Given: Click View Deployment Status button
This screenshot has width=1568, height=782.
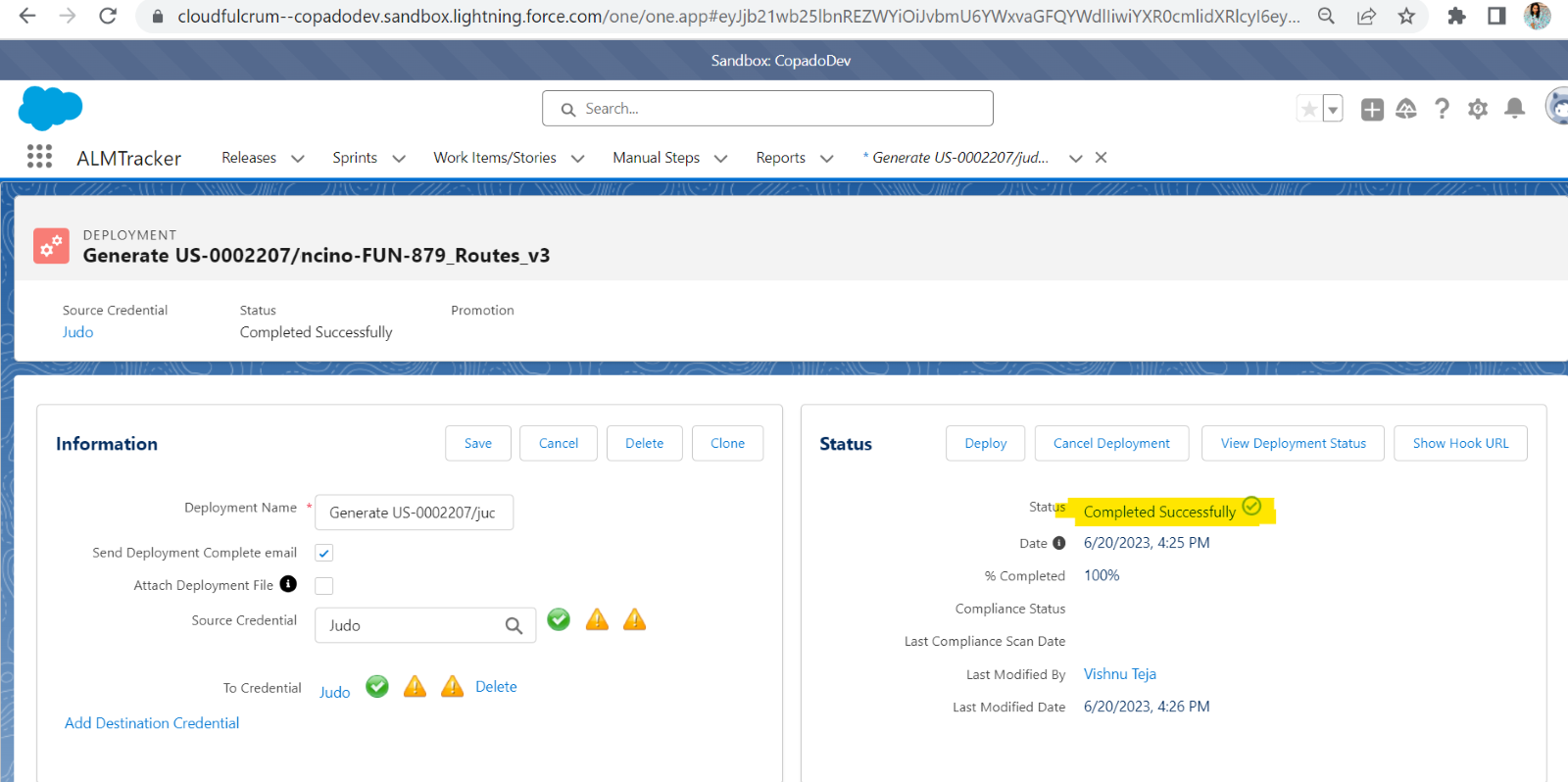Looking at the screenshot, I should point(1294,443).
